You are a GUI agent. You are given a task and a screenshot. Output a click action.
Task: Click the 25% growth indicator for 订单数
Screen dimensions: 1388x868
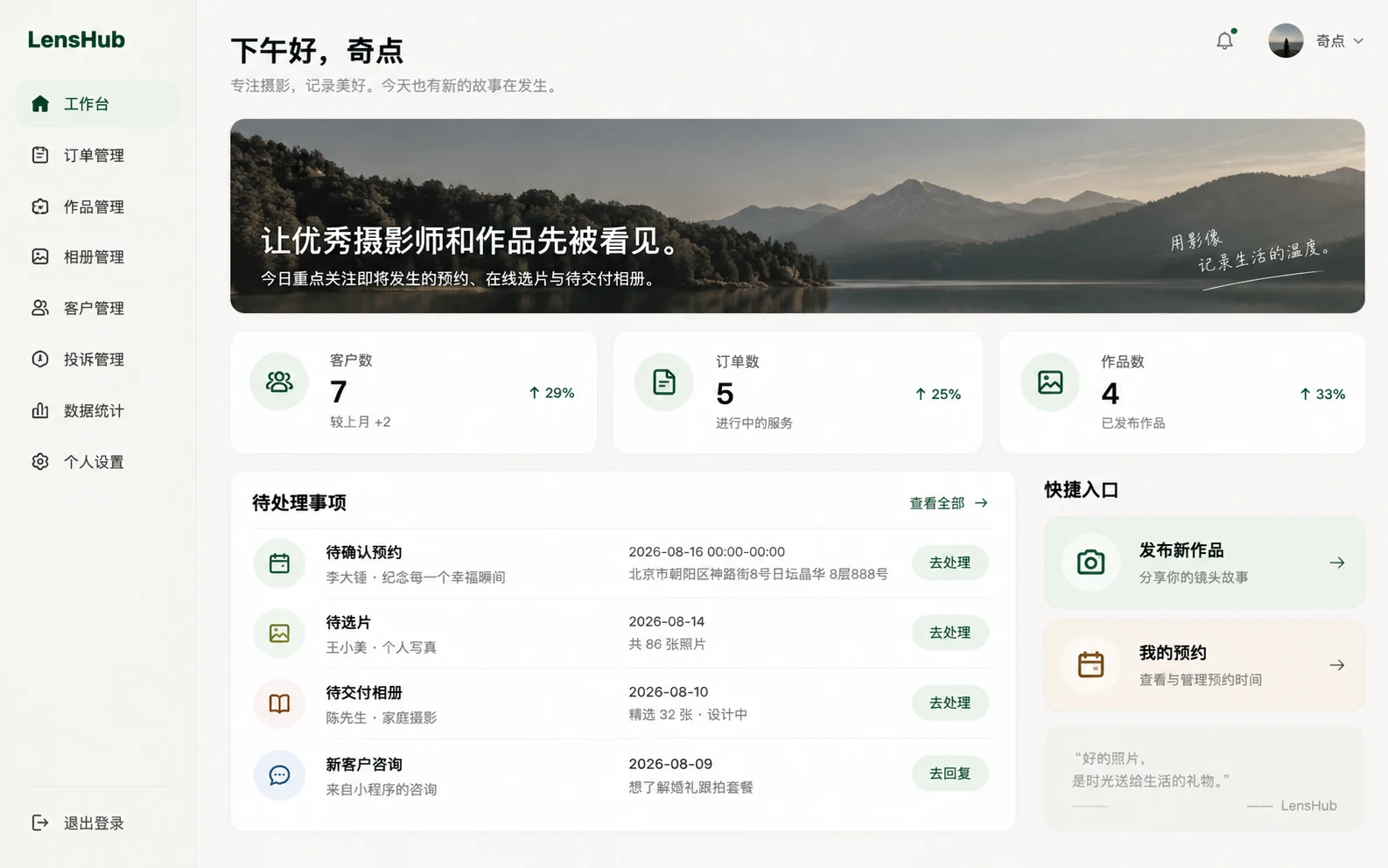point(937,394)
